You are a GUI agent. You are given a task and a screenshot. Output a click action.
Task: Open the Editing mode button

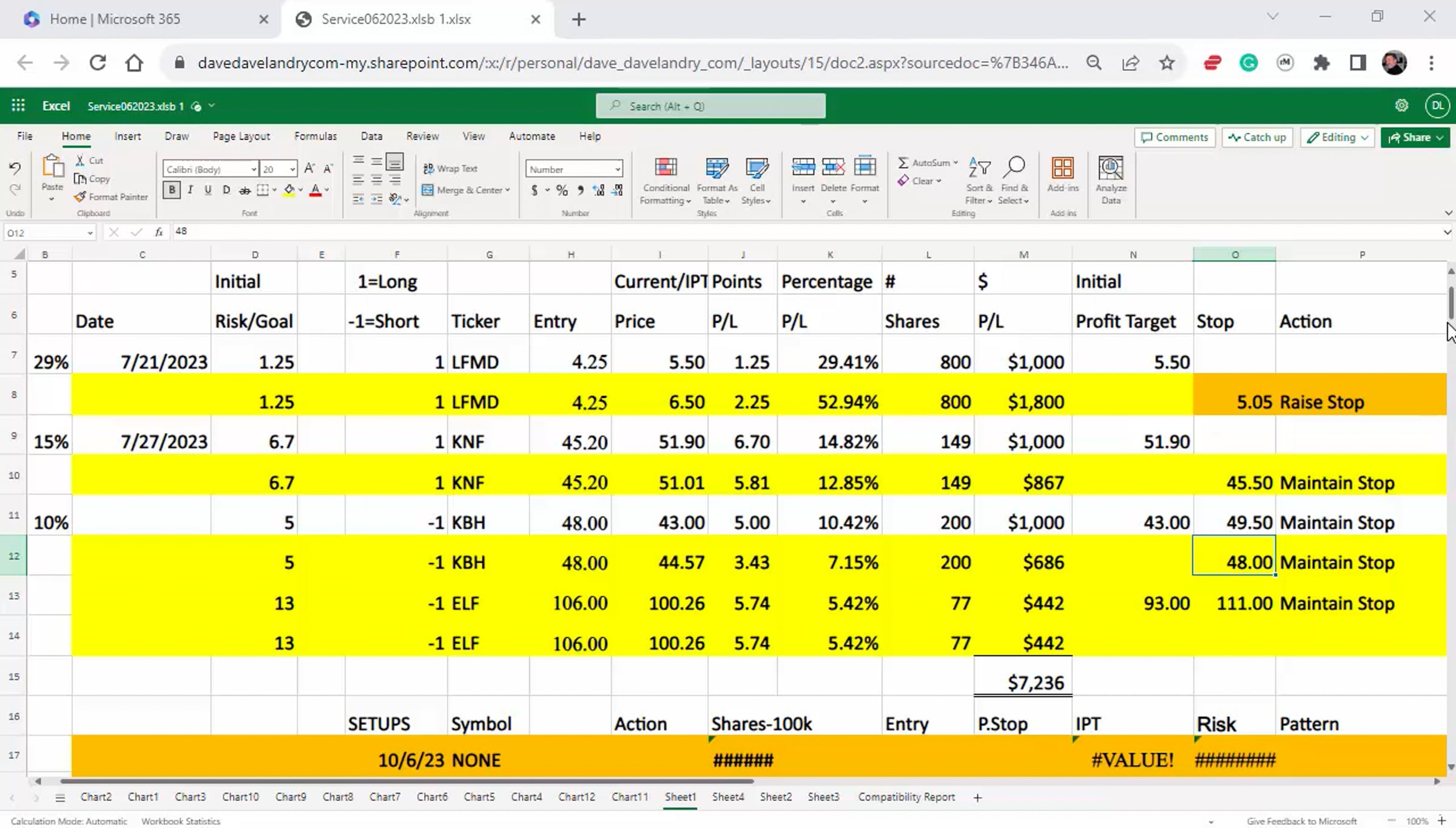(x=1338, y=137)
